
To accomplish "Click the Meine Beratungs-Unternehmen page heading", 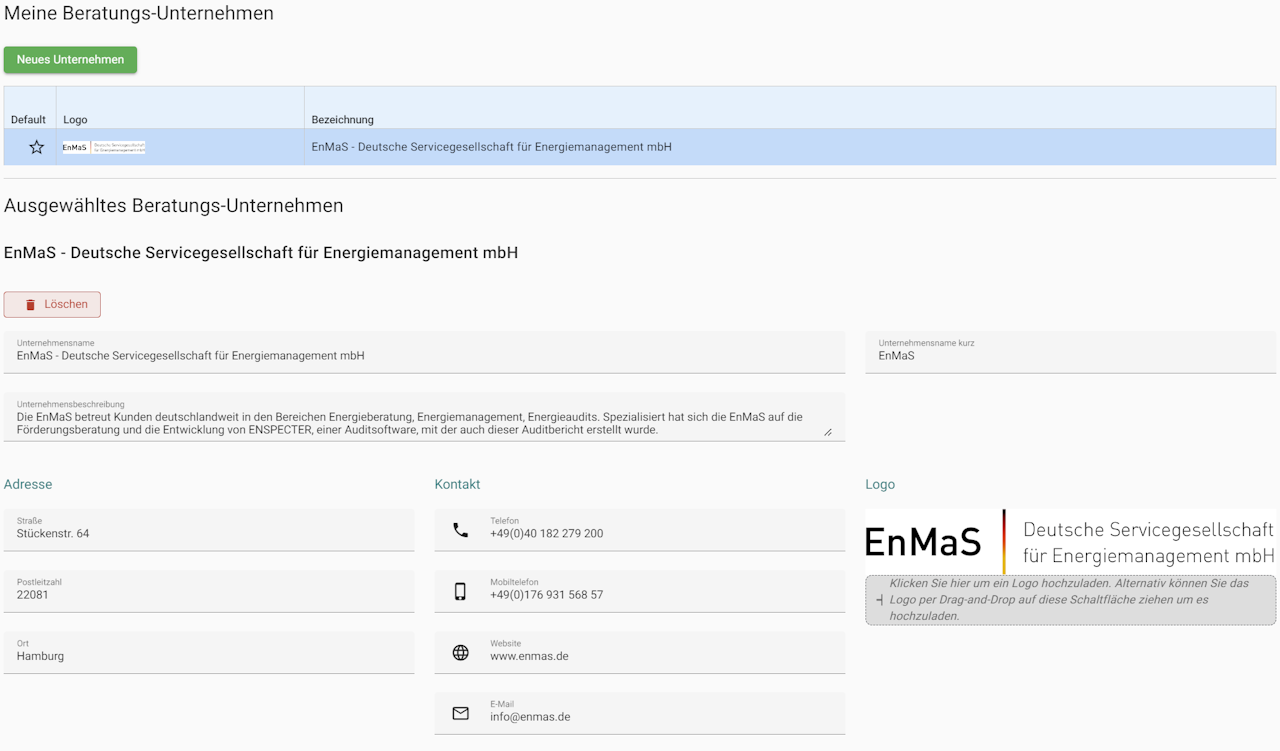I will [x=139, y=13].
